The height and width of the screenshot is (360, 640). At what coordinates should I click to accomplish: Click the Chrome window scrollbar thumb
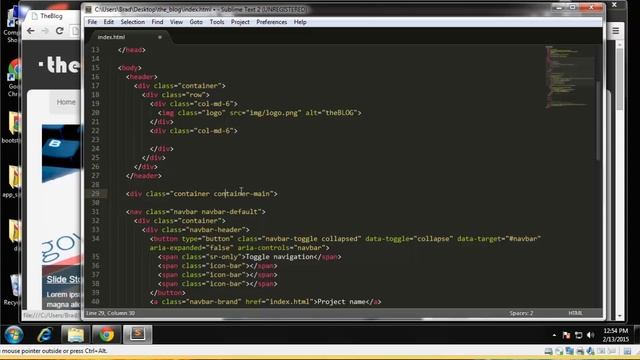click(x=620, y=78)
